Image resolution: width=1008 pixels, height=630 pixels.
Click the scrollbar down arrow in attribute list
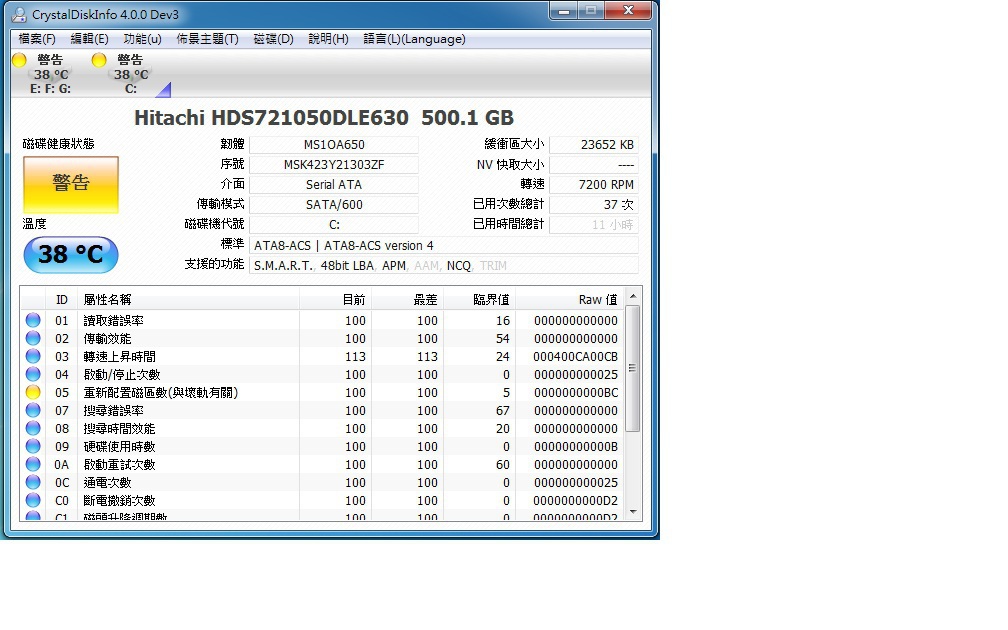click(x=633, y=512)
